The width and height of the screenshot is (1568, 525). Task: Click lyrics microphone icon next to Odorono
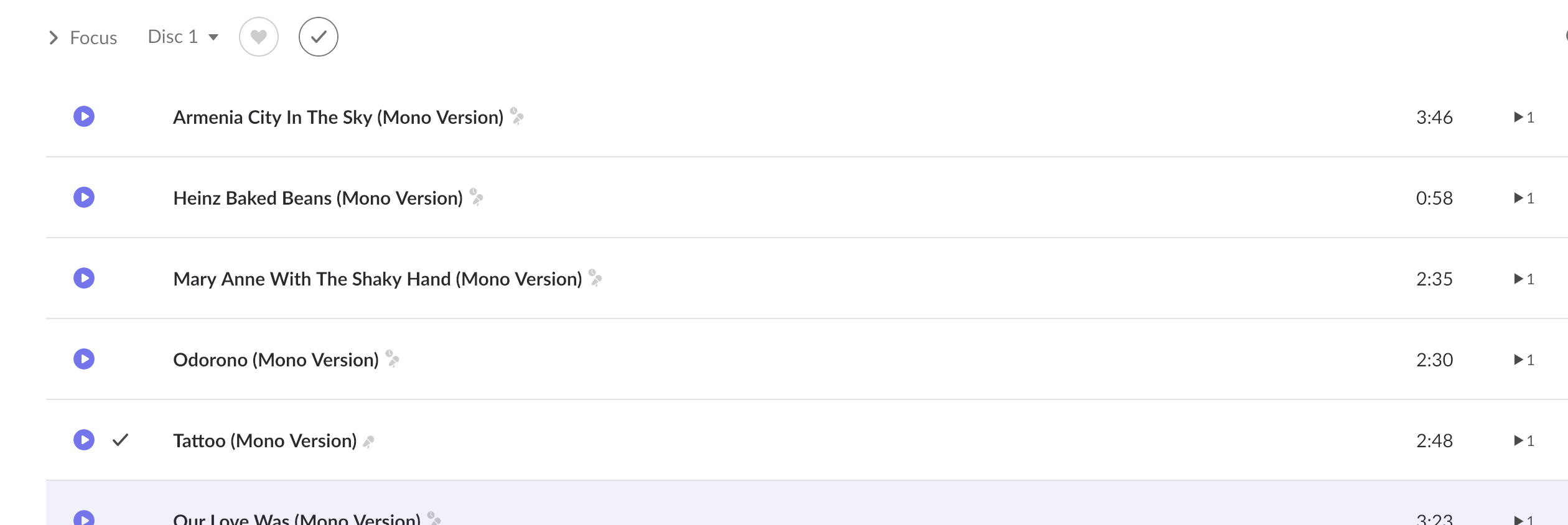(x=393, y=359)
